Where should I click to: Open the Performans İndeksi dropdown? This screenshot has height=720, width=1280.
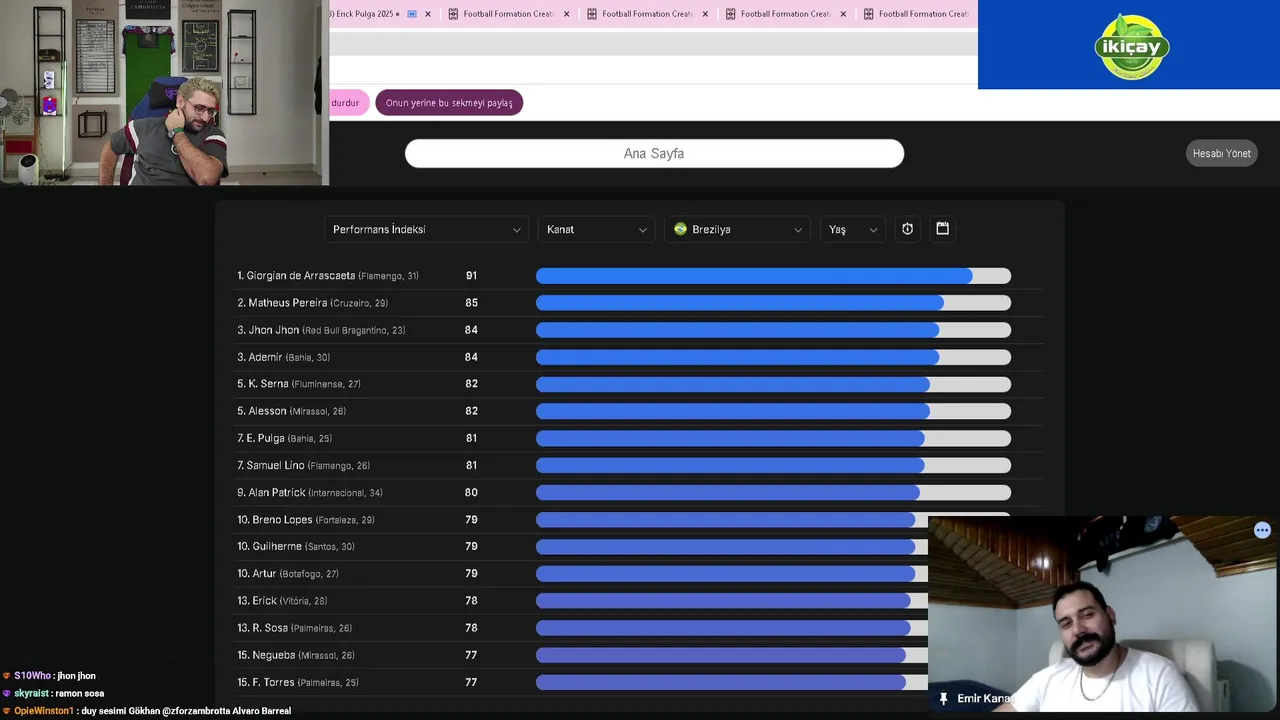click(427, 229)
